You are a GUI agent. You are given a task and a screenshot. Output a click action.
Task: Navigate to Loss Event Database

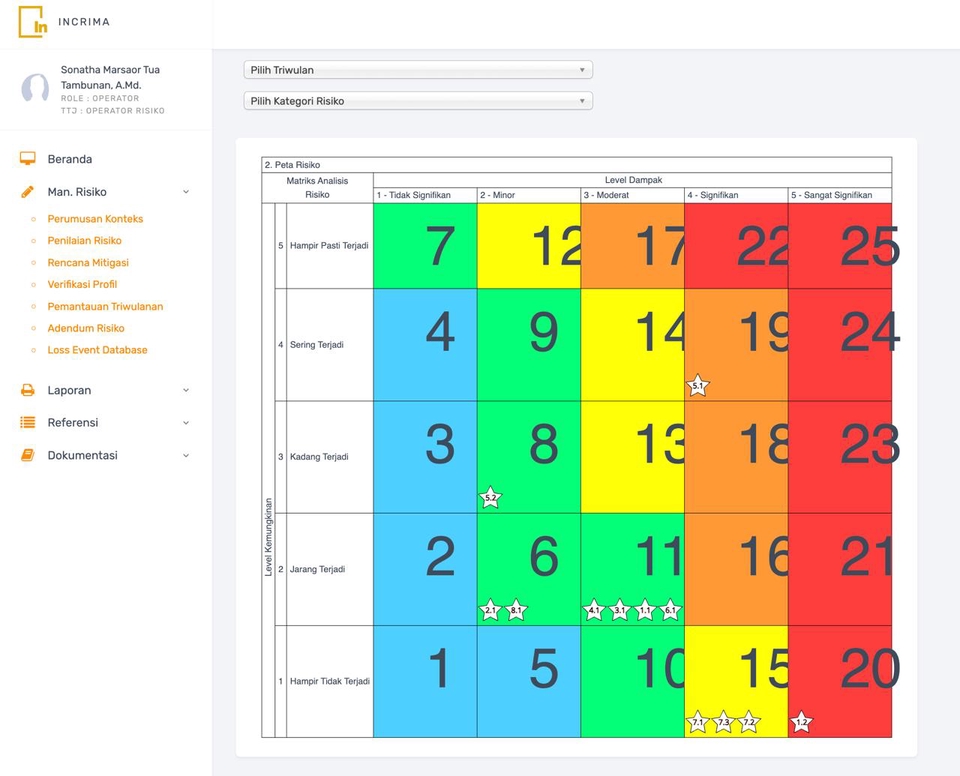pos(97,350)
